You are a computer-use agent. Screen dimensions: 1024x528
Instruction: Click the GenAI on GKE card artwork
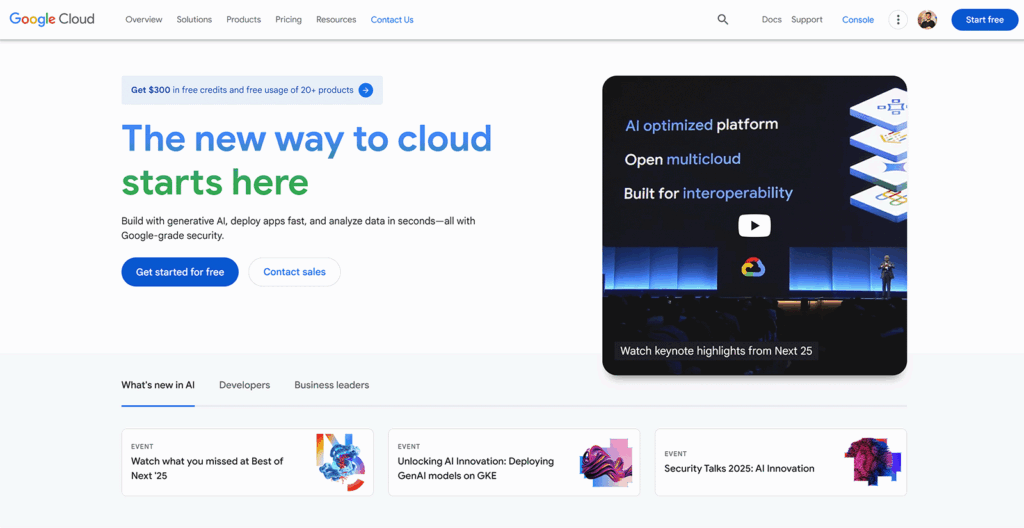(x=605, y=463)
